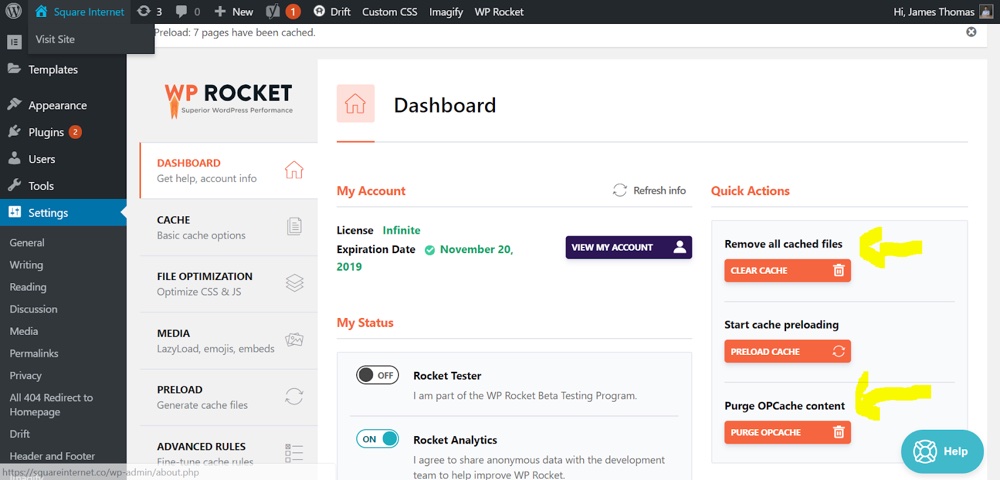
Task: Open Reading settings submenu
Action: (x=28, y=287)
